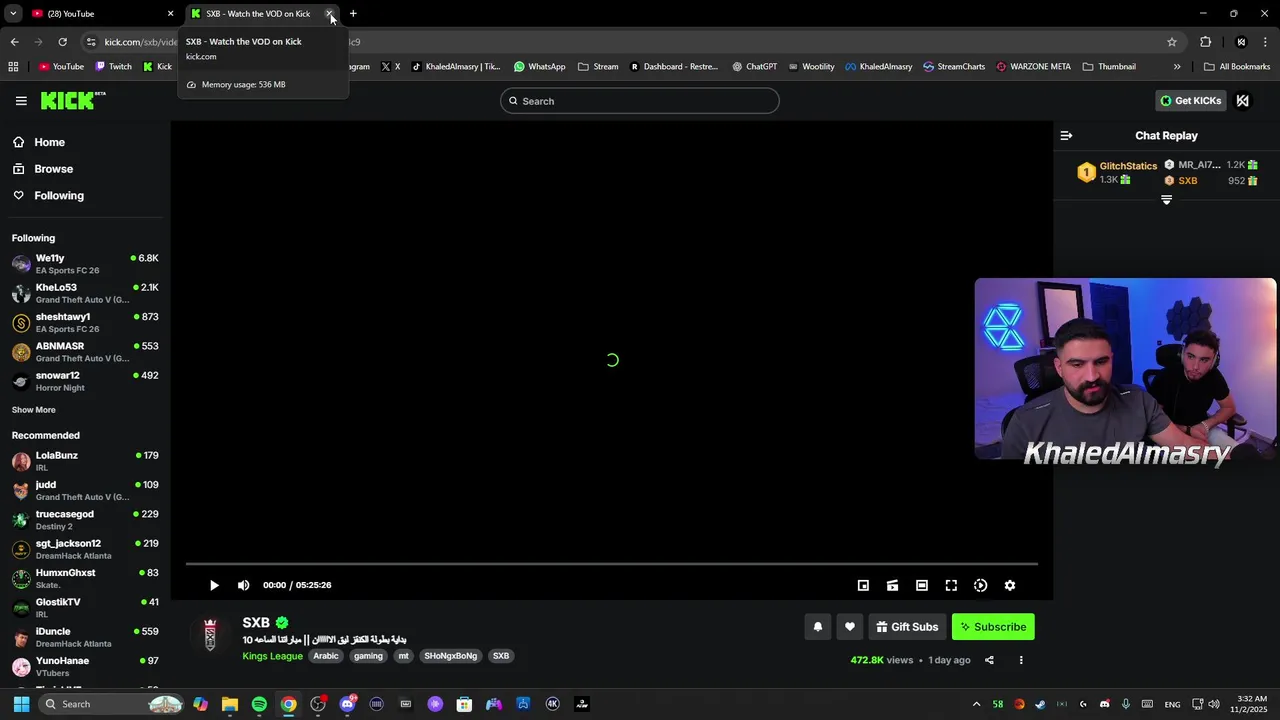Select the gaming tag
1280x720 pixels.
(368, 656)
